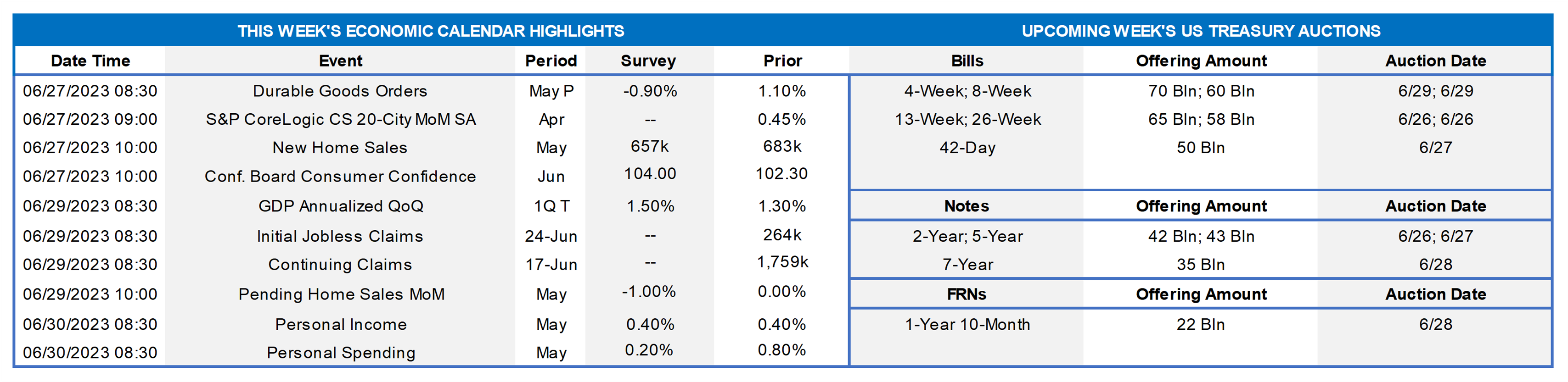Select Pending Home Sales MoM cell

click(341, 294)
